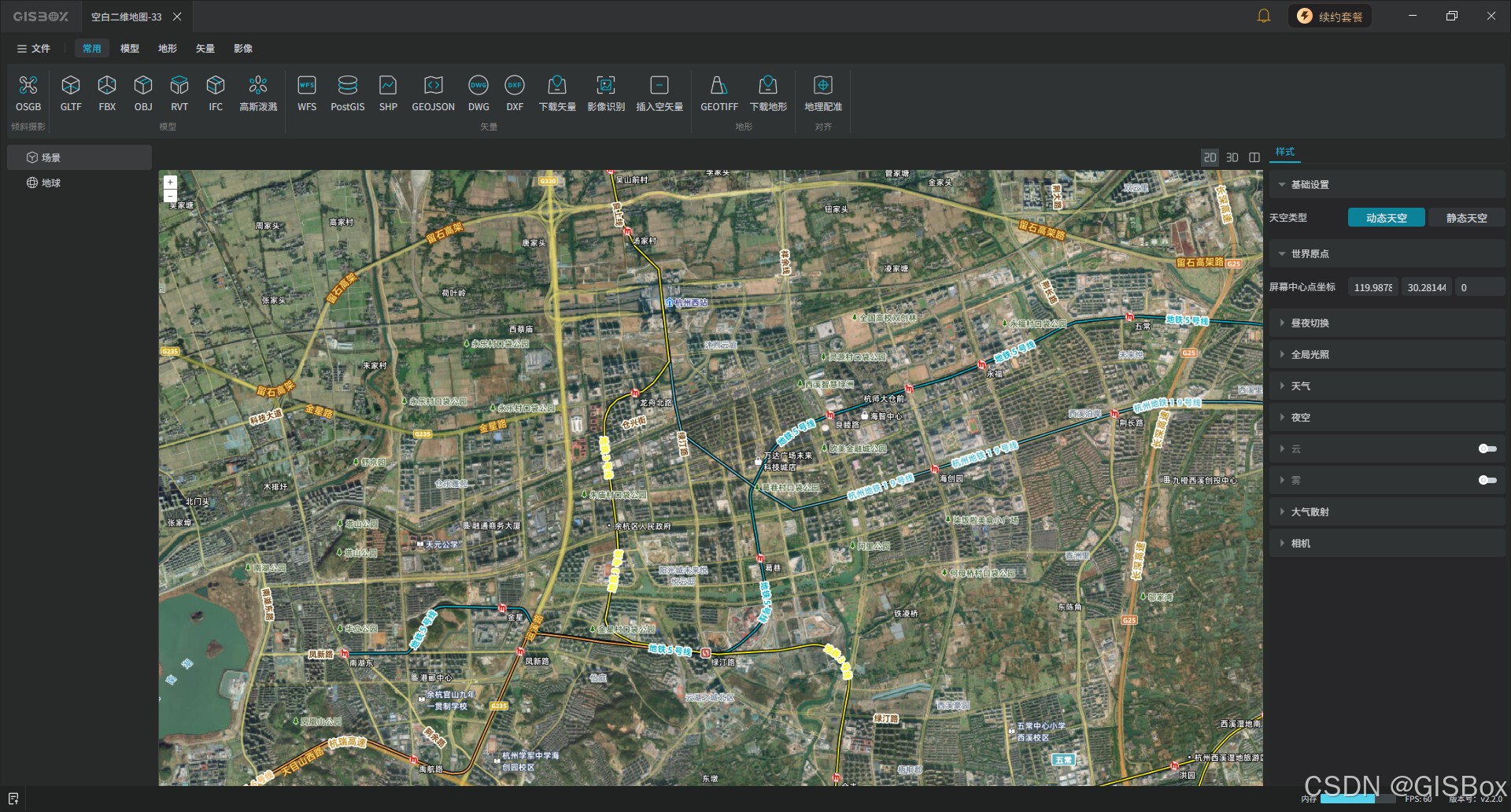Insert an empty vector with 插入空矢量
The width and height of the screenshot is (1511, 812).
[659, 93]
